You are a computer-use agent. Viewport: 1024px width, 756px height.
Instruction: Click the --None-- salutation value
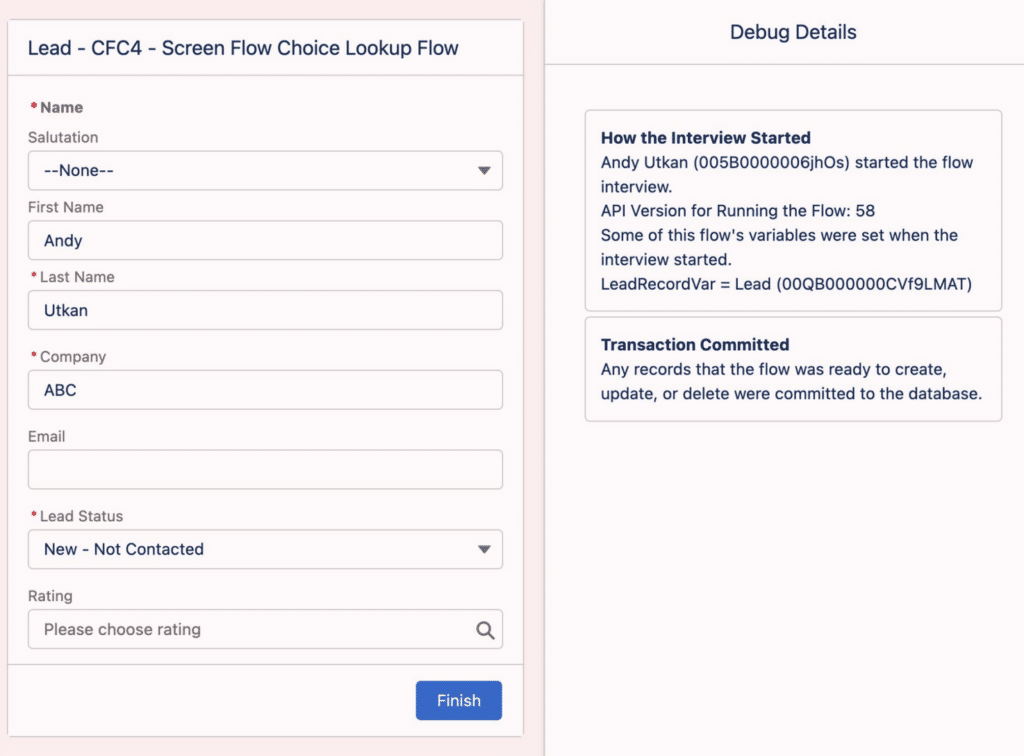coord(78,170)
